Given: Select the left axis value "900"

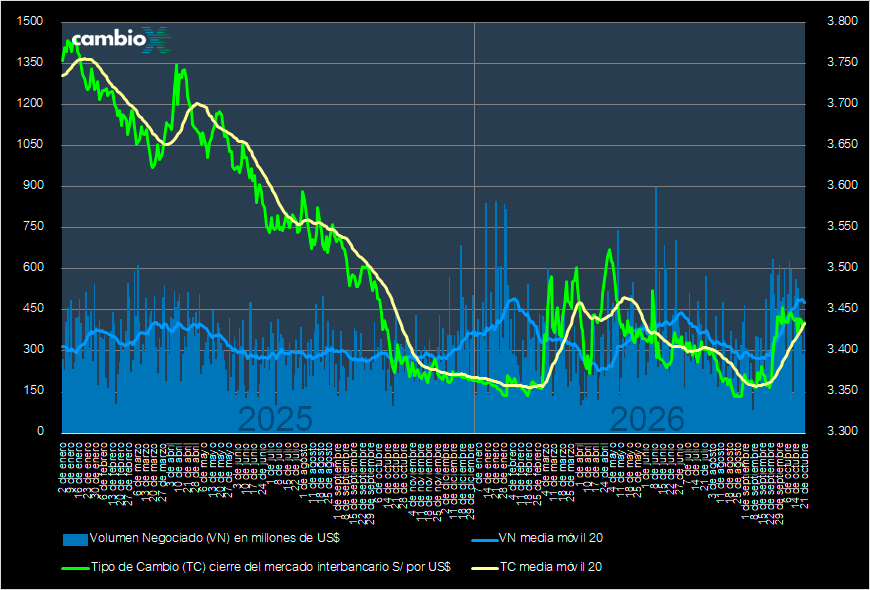Looking at the screenshot, I should click(32, 186).
